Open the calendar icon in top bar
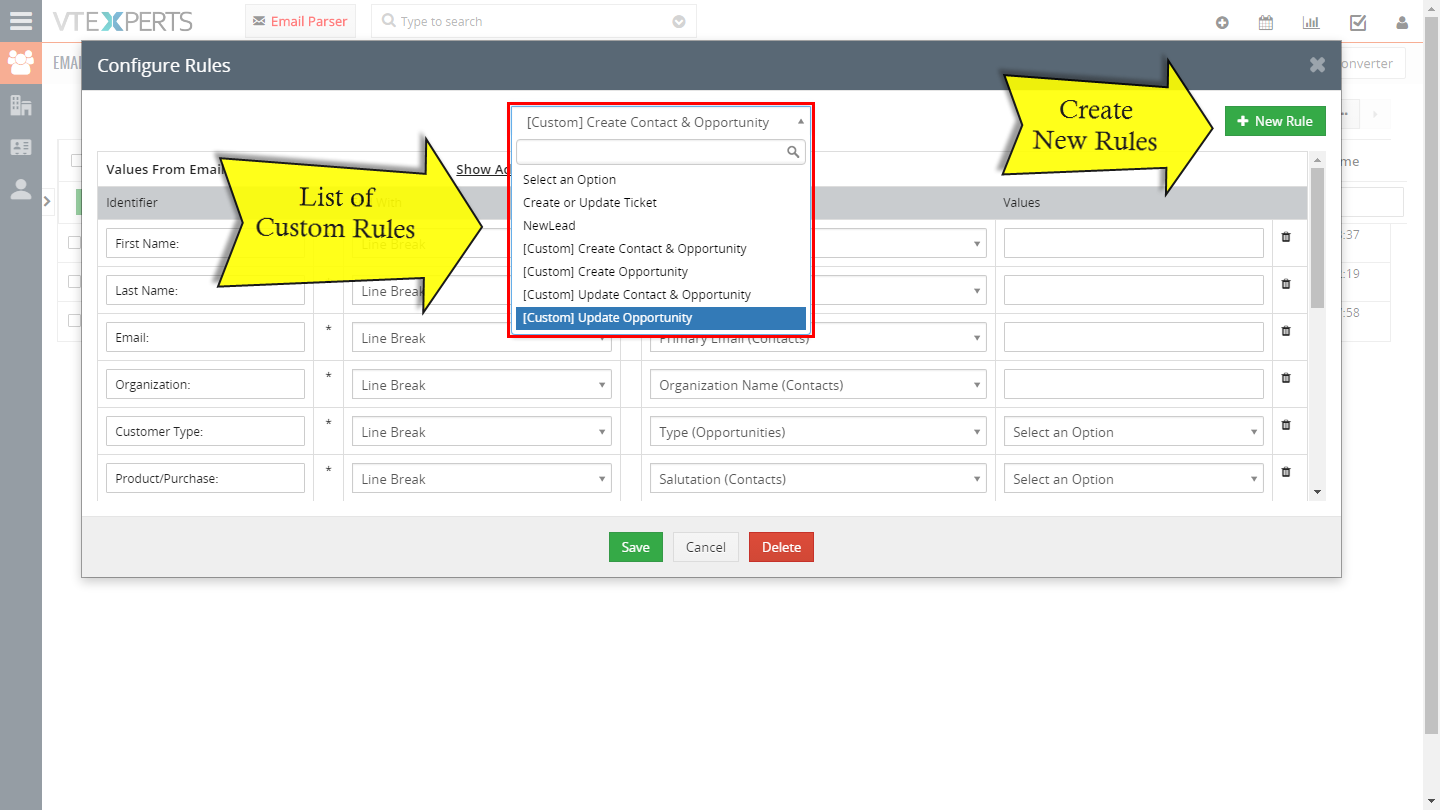1440x810 pixels. coord(1265,22)
